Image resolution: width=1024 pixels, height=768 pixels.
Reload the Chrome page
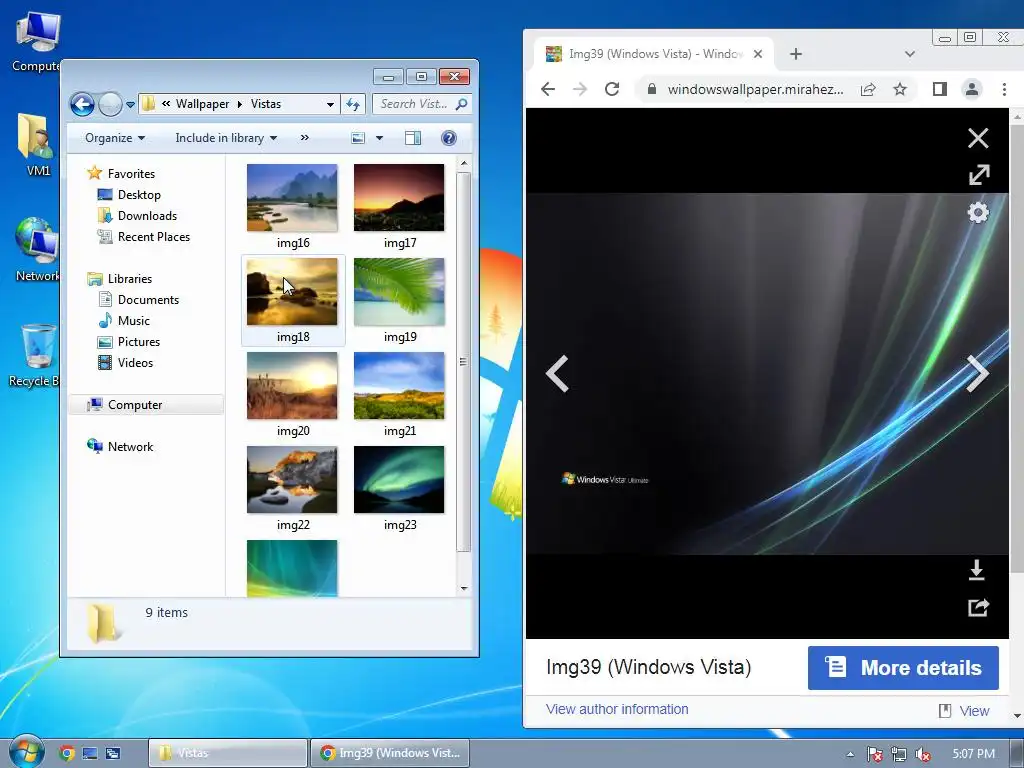click(612, 89)
